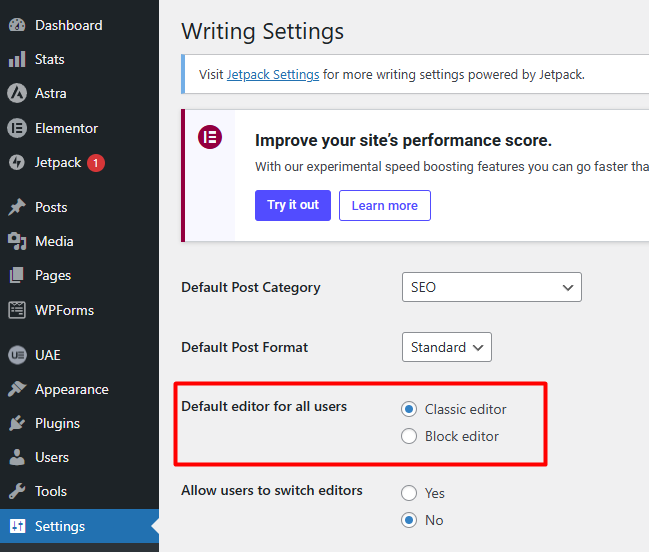This screenshot has width=649, height=552.
Task: Click the Jetpack lightning bolt icon
Action: (17, 162)
